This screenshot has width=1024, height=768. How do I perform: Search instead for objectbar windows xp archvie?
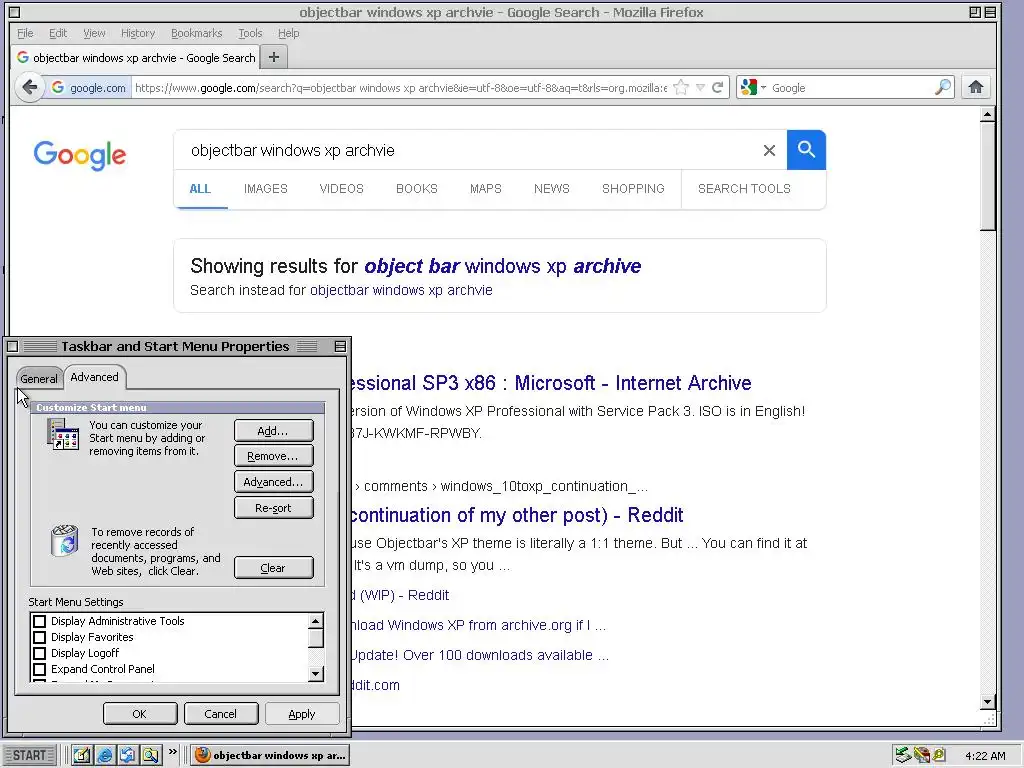coord(401,290)
